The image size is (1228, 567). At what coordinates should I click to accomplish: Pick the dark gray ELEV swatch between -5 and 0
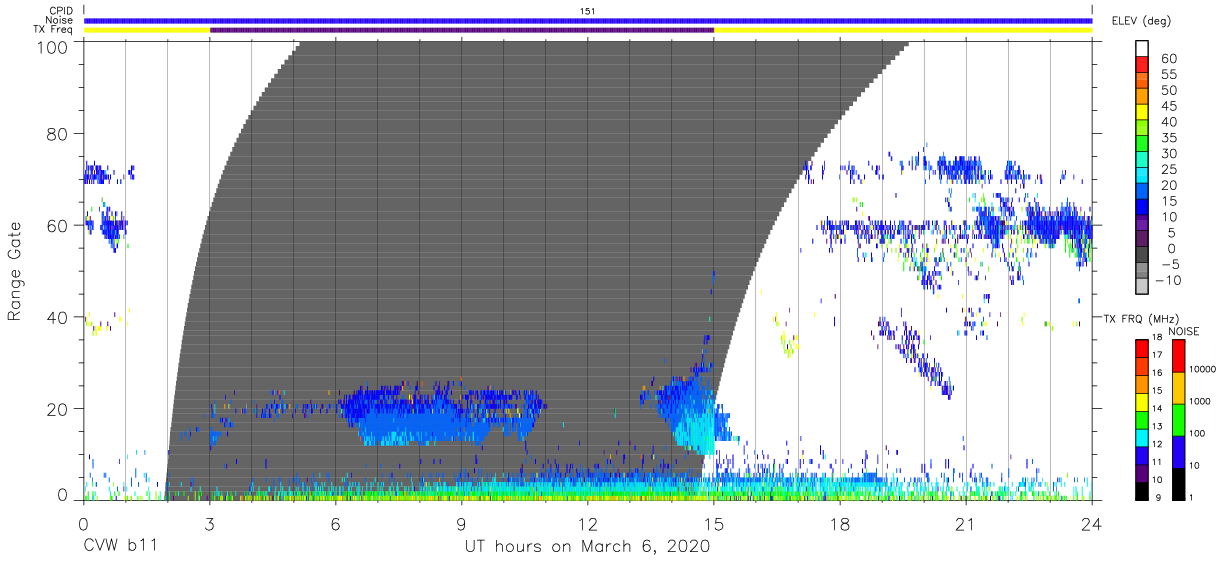point(1144,256)
